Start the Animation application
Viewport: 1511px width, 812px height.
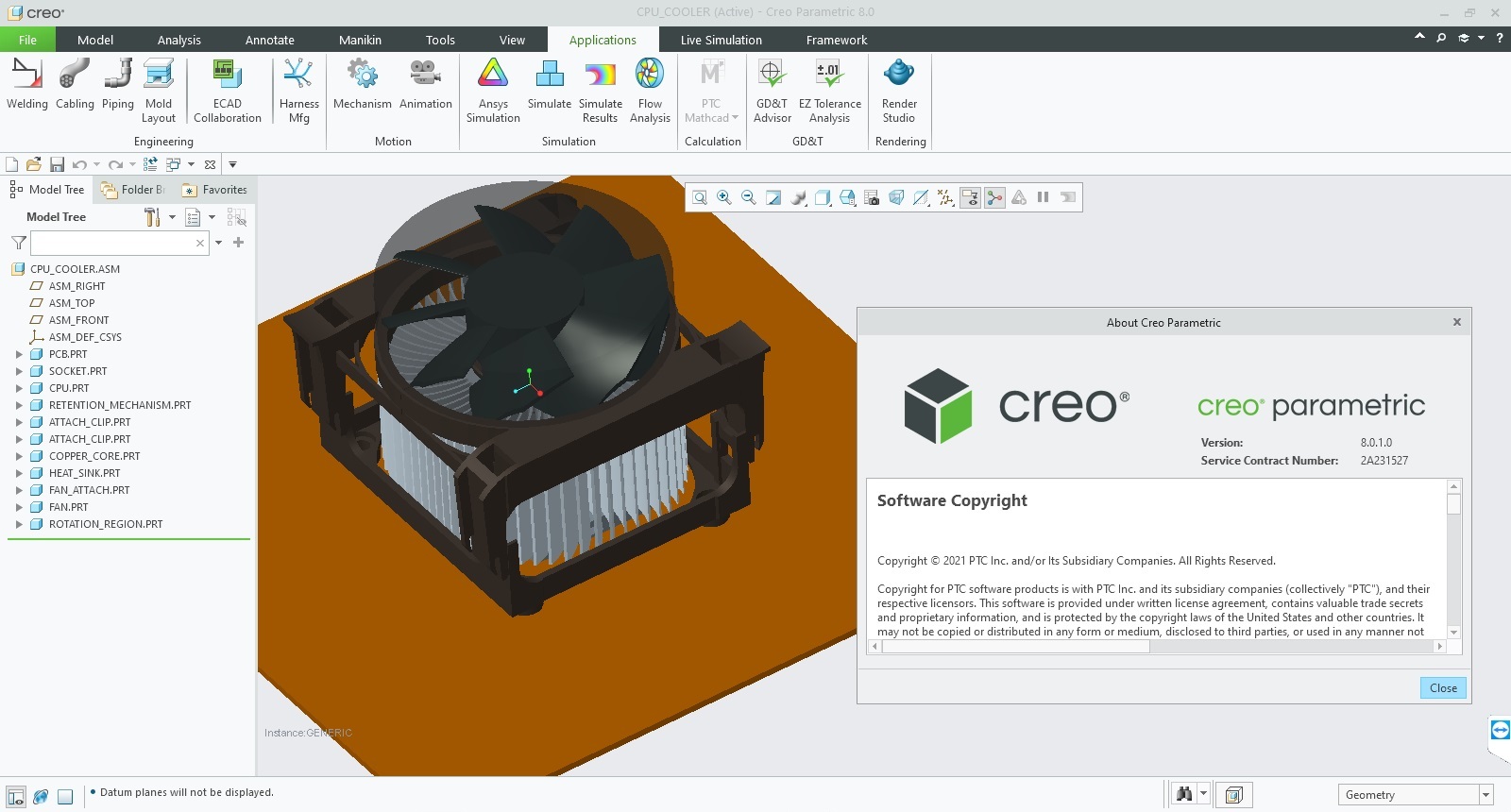click(x=426, y=84)
